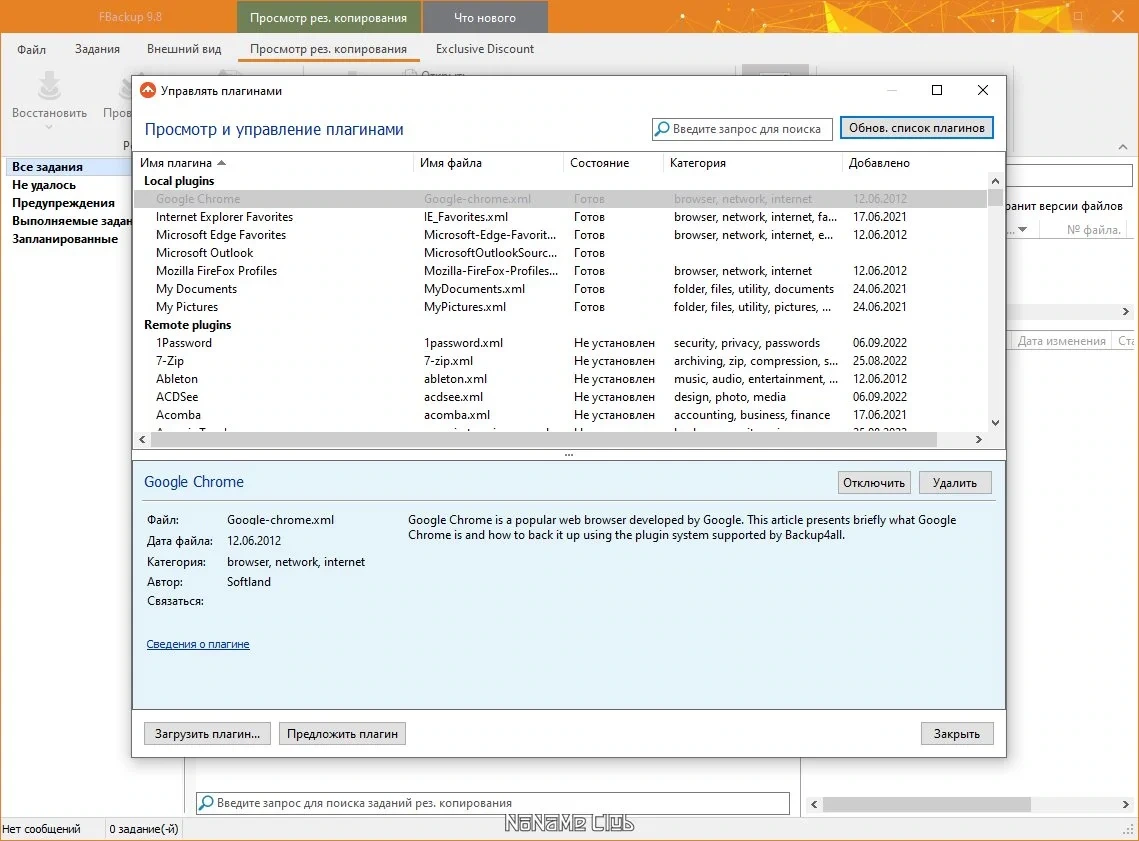Click the plugin list horizontal scroll-right arrow
1139x841 pixels.
[978, 439]
